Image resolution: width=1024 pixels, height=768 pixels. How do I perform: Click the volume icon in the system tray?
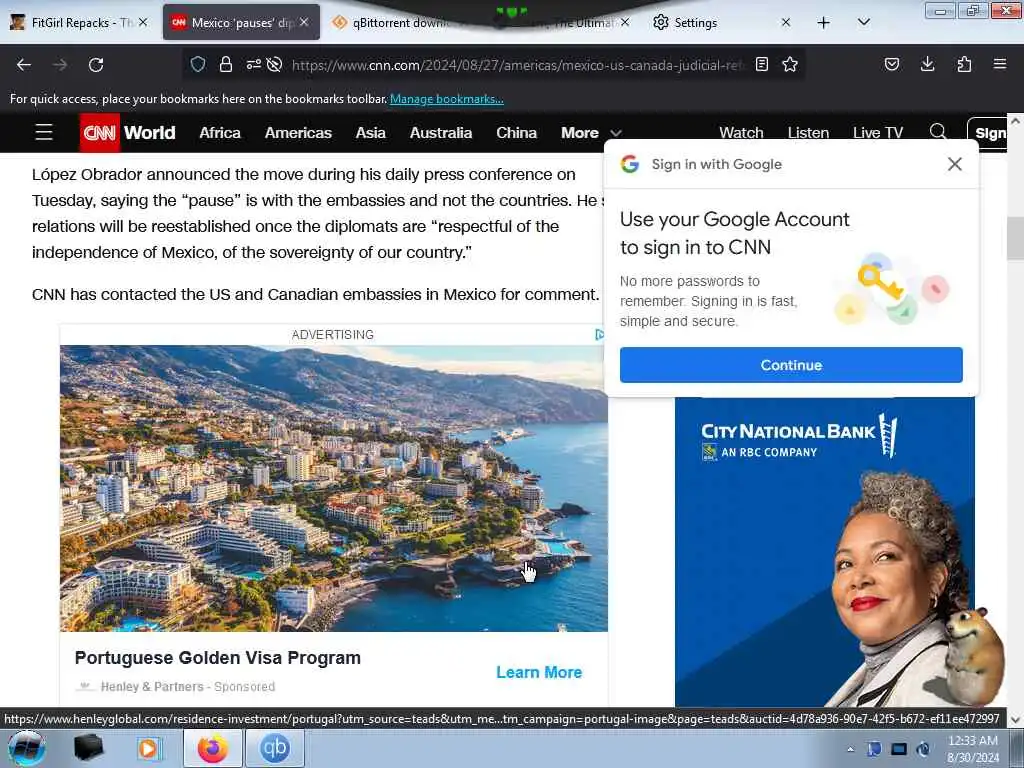tap(923, 749)
